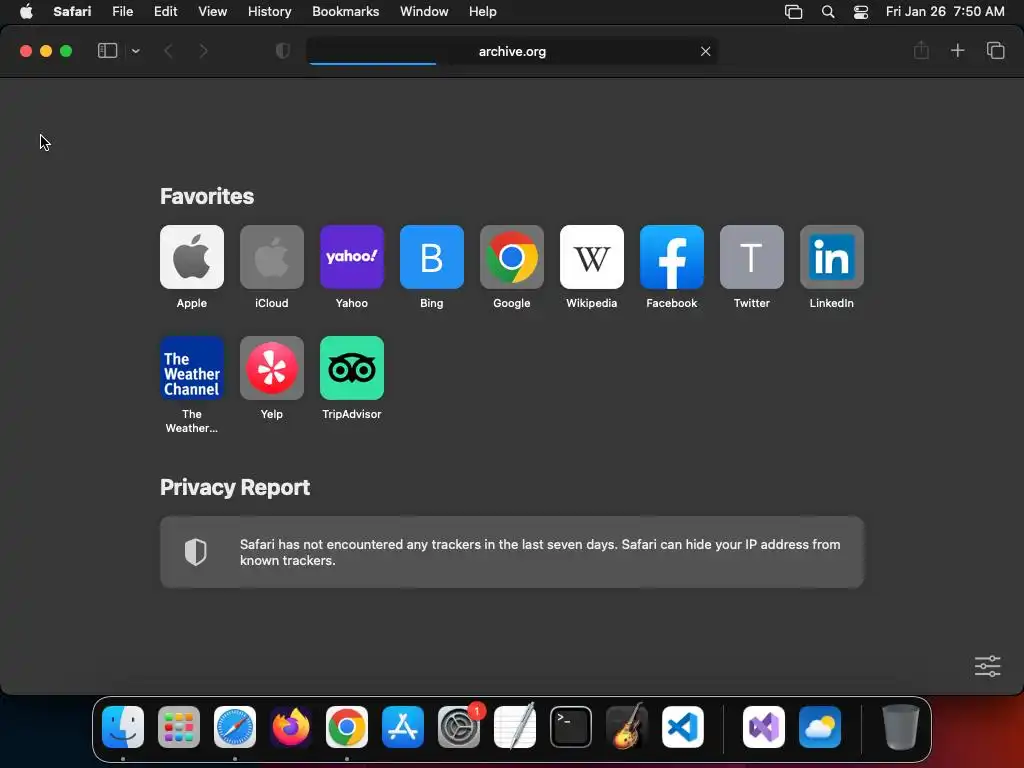Click the Favorites heading
Viewport: 1024px width, 768px height.
(207, 196)
